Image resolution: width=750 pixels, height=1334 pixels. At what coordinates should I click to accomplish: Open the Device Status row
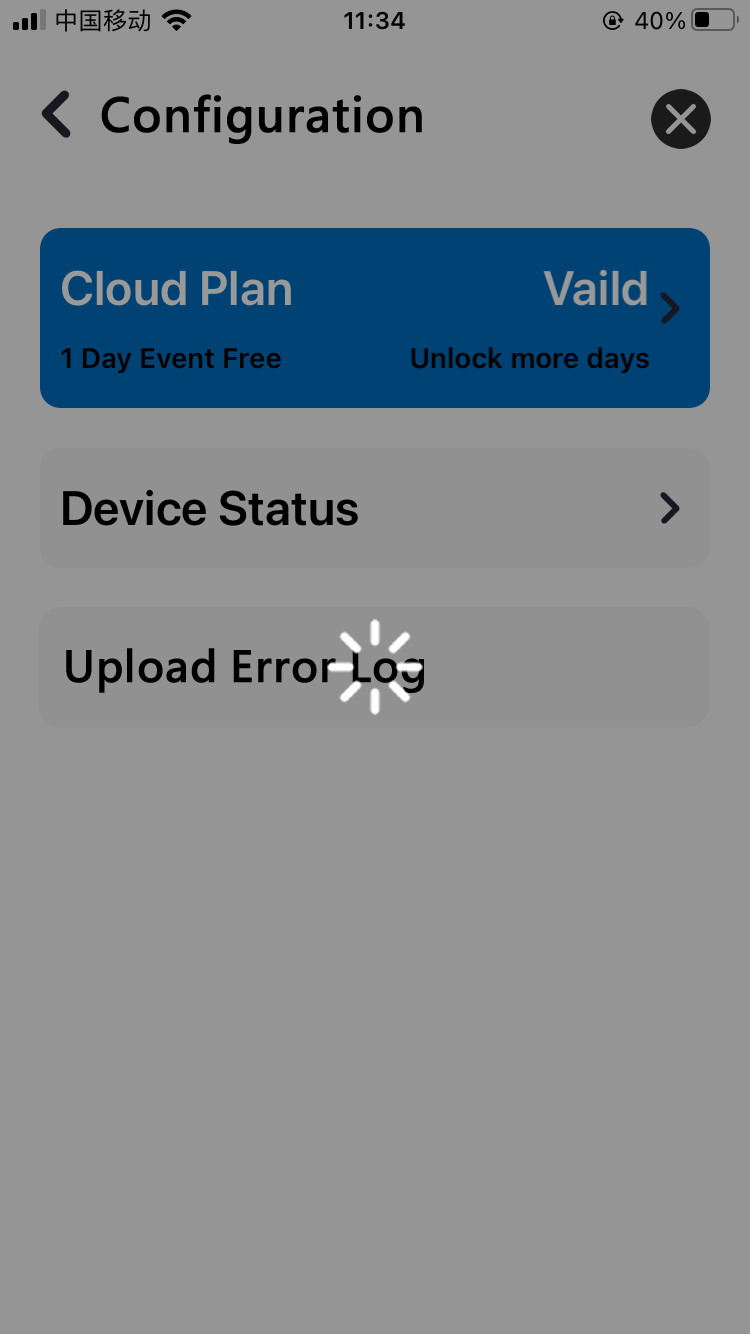tap(375, 508)
